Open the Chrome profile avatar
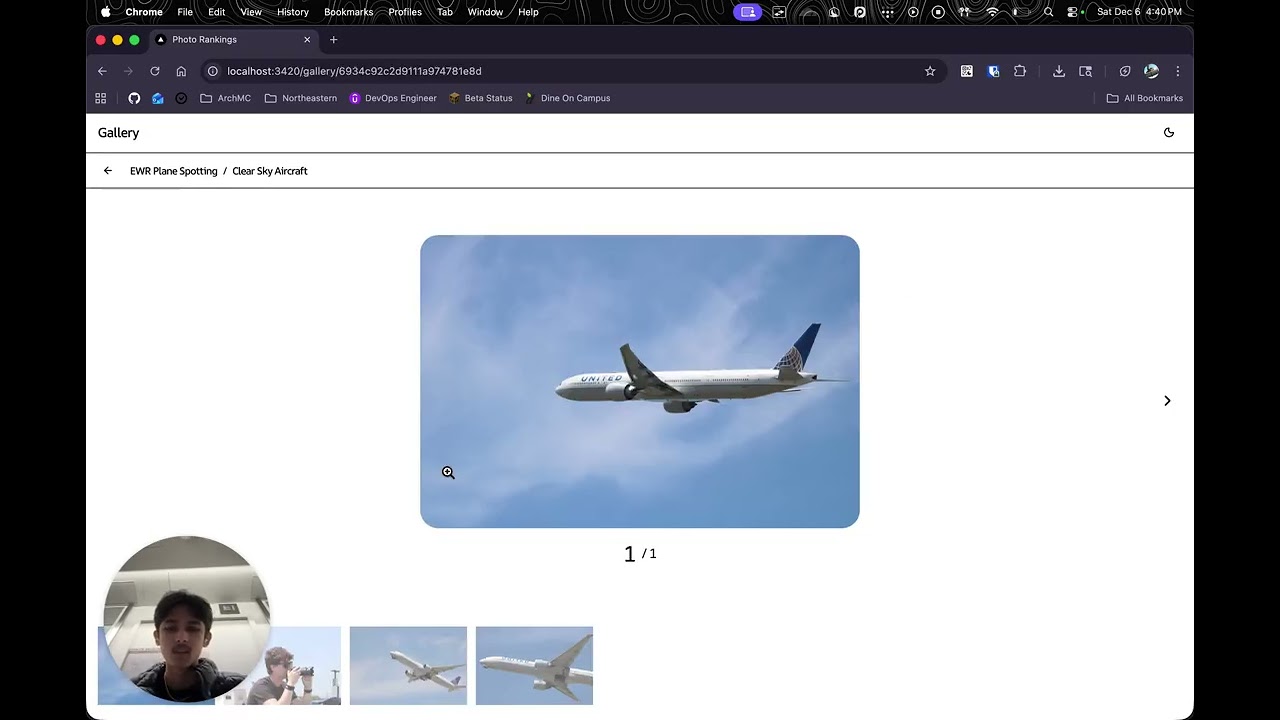Image resolution: width=1280 pixels, height=720 pixels. pyautogui.click(x=1151, y=71)
